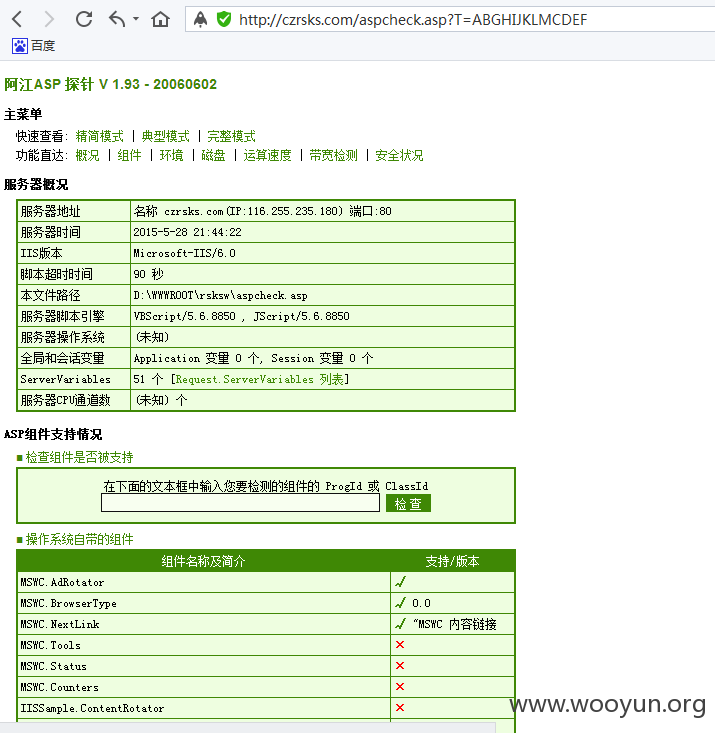Click the MSWC.Tools component name

[51, 645]
